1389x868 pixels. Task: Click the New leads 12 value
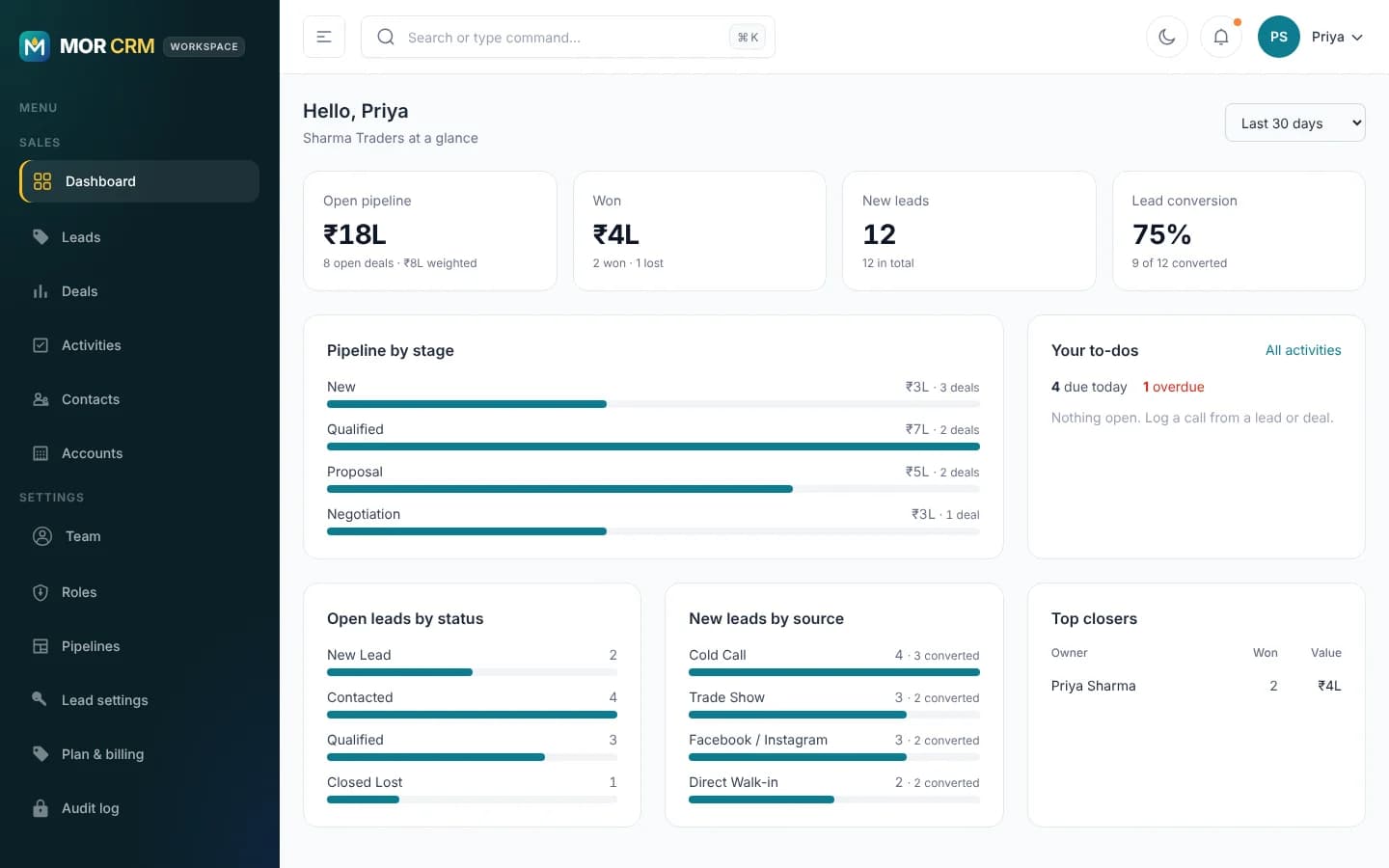coord(880,234)
